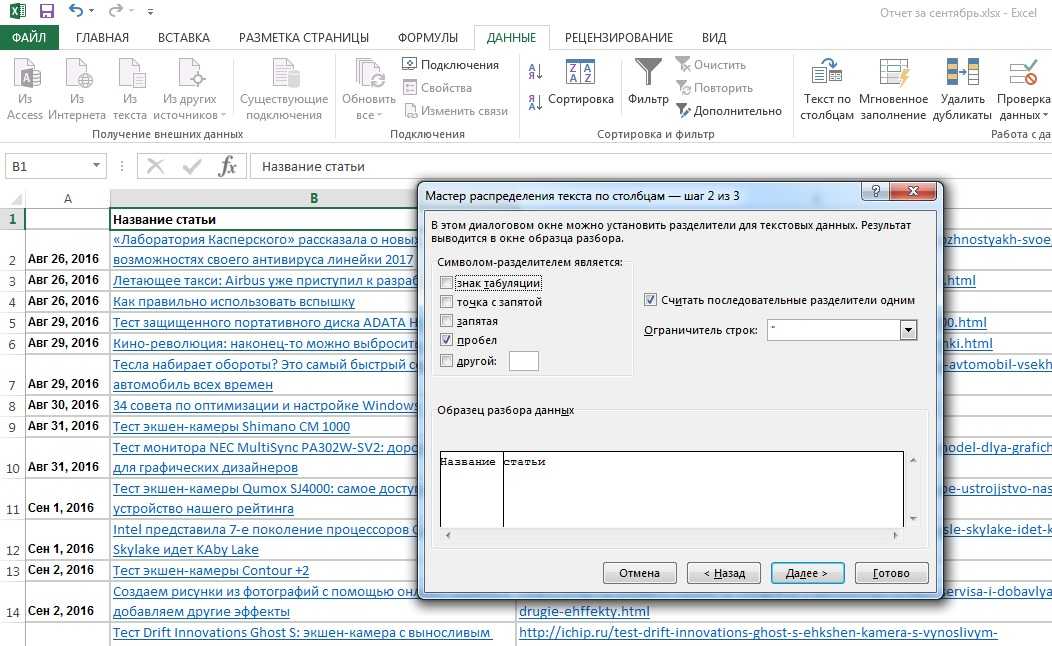Enable запятая delimiter checkbox
The width and height of the screenshot is (1052, 646).
coord(446,321)
